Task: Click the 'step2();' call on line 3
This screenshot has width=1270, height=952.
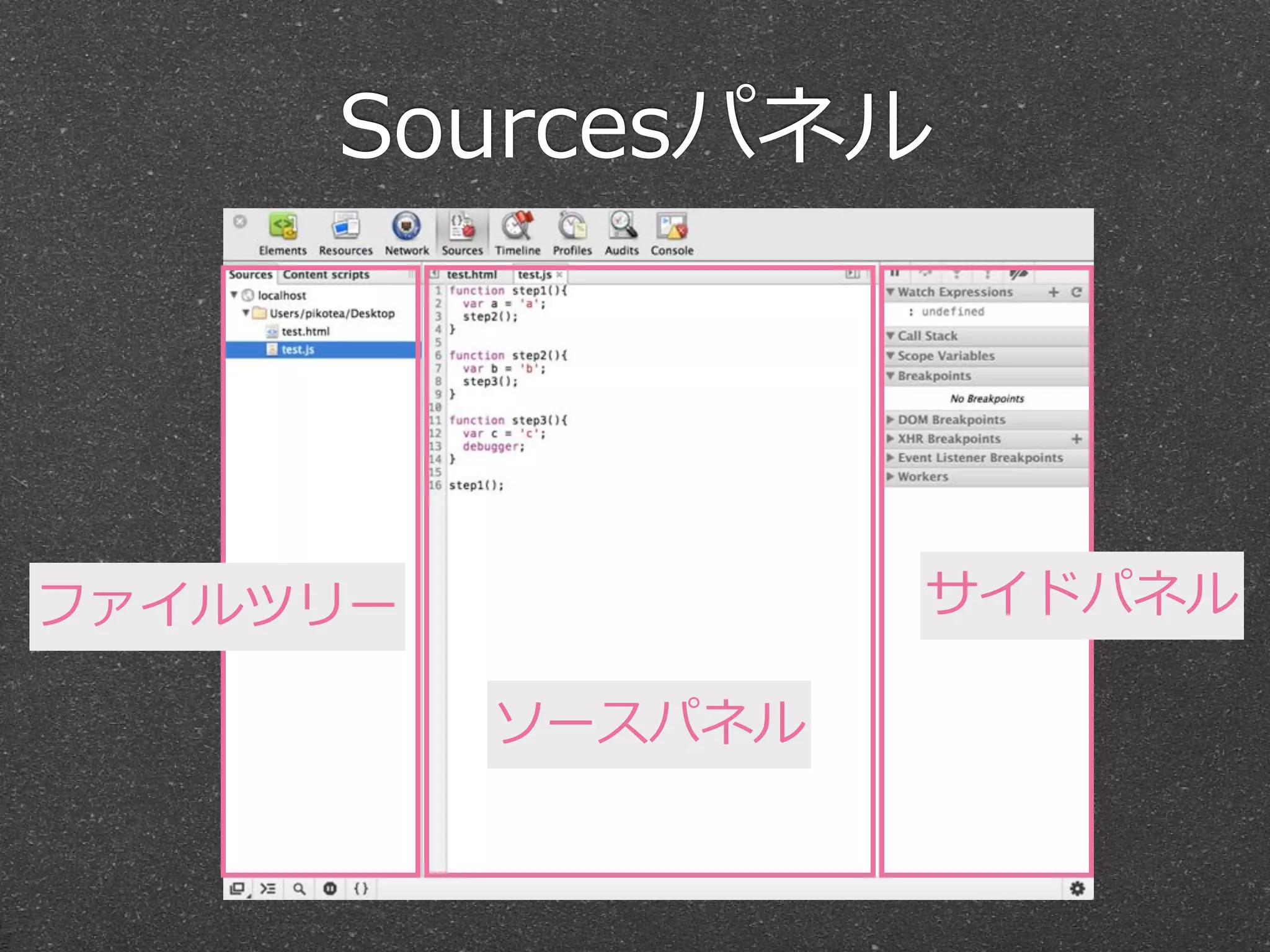Action: click(x=490, y=317)
